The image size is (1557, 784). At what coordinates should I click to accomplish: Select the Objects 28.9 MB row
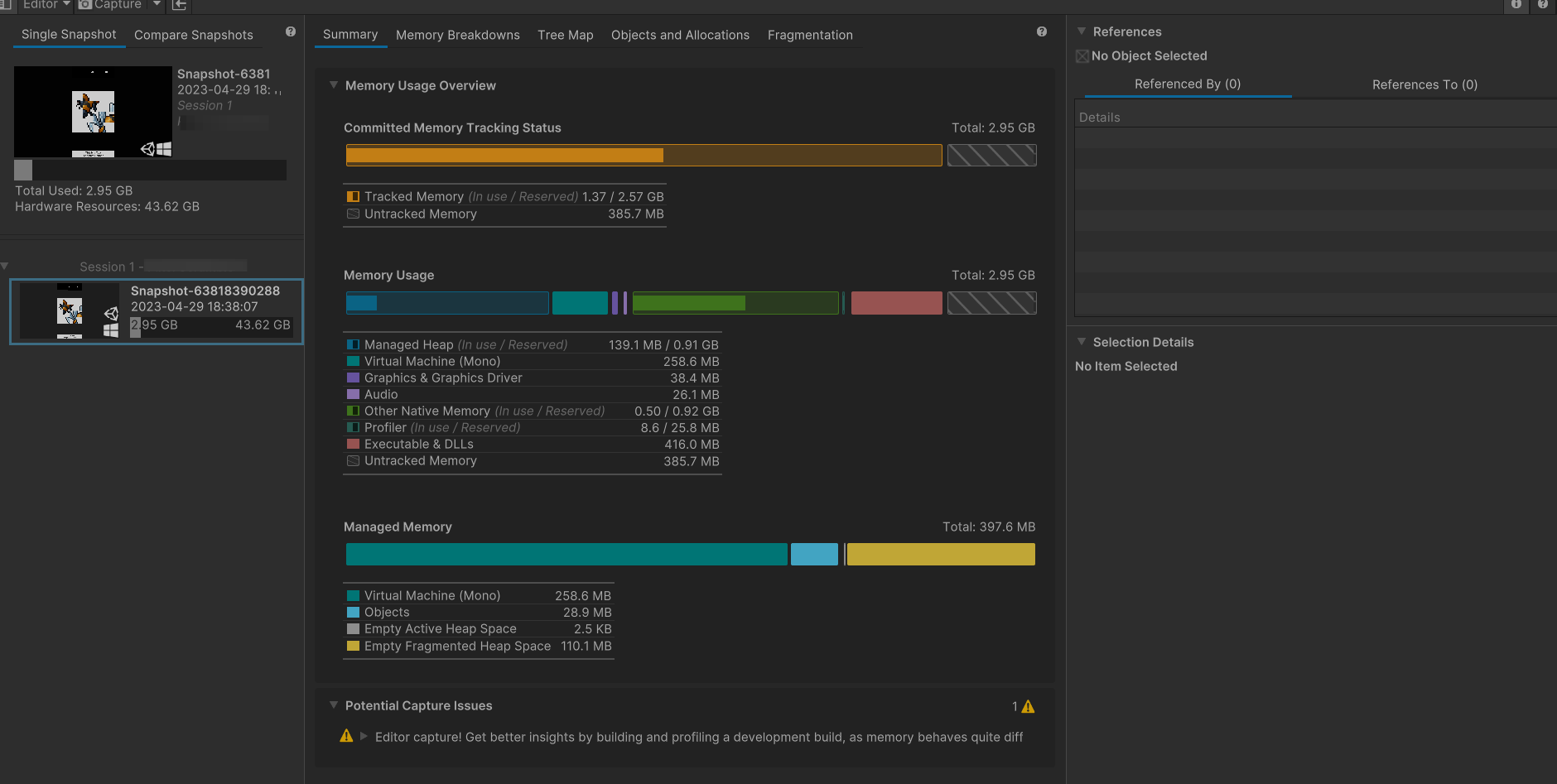(479, 613)
